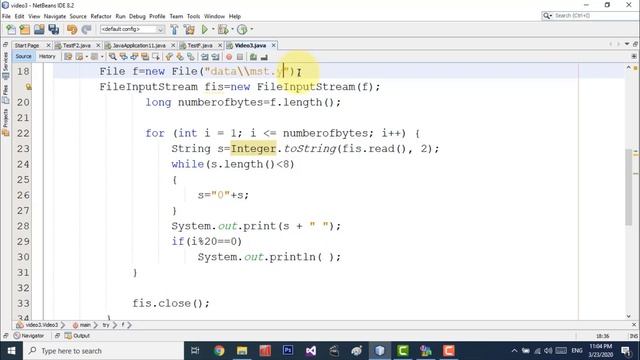This screenshot has height=360, width=640.
Task: Open the Refactor menu
Action: pos(101,16)
